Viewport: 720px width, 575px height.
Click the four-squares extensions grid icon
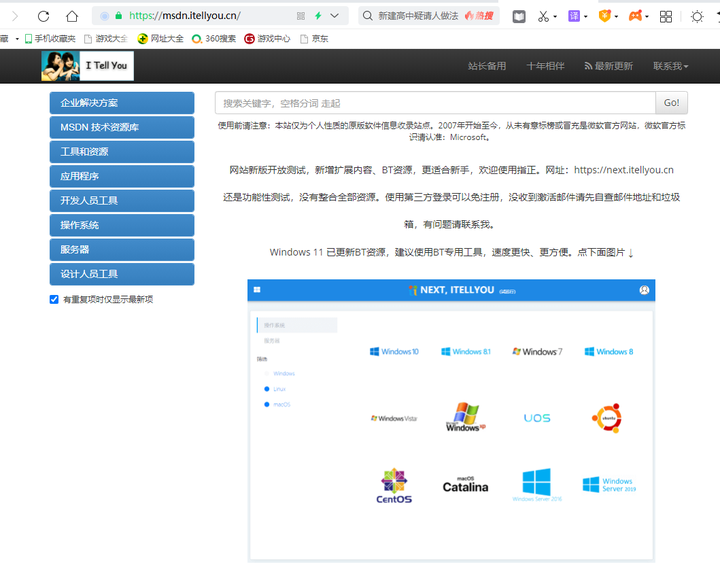pos(666,17)
